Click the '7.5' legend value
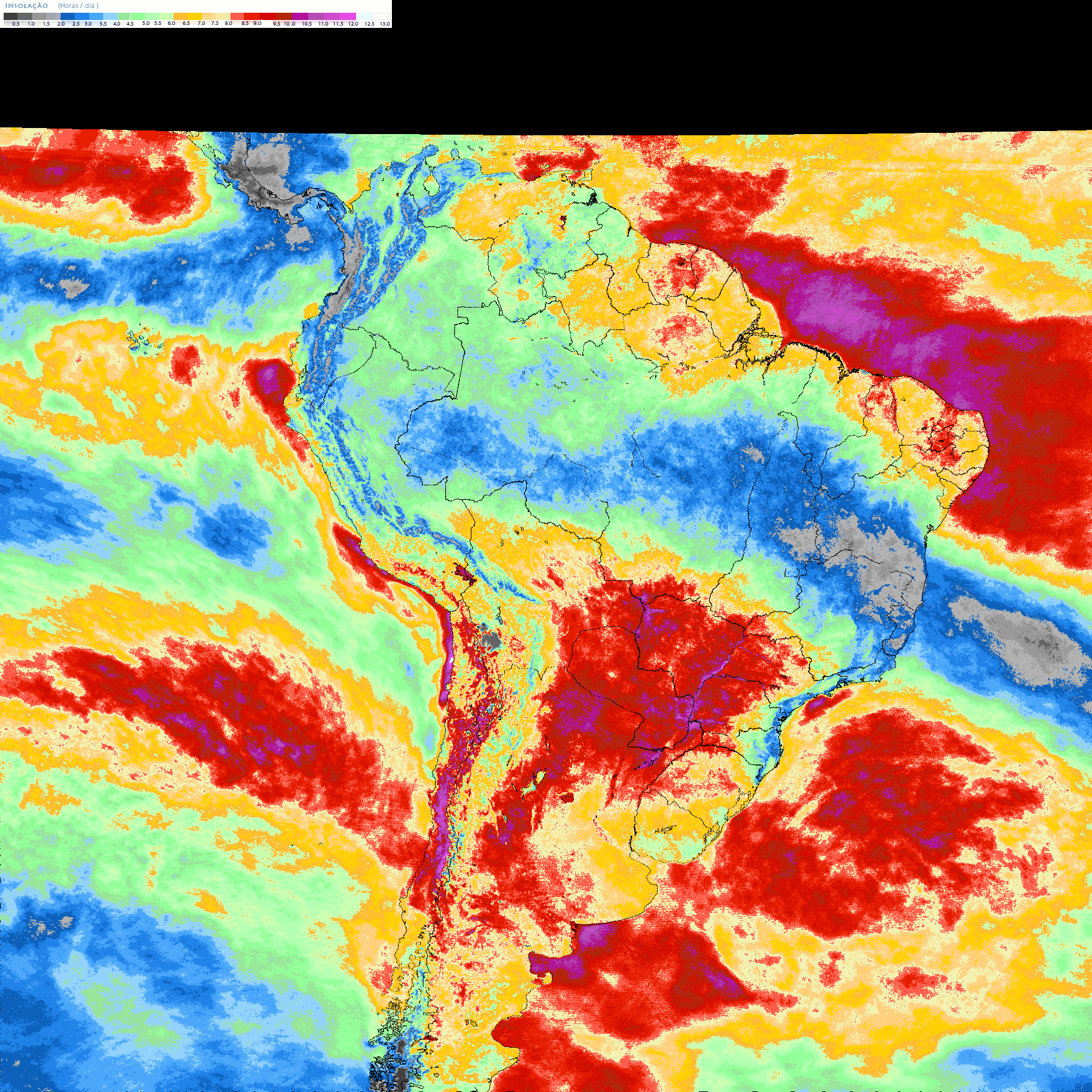The width and height of the screenshot is (1092, 1092). pos(215,23)
